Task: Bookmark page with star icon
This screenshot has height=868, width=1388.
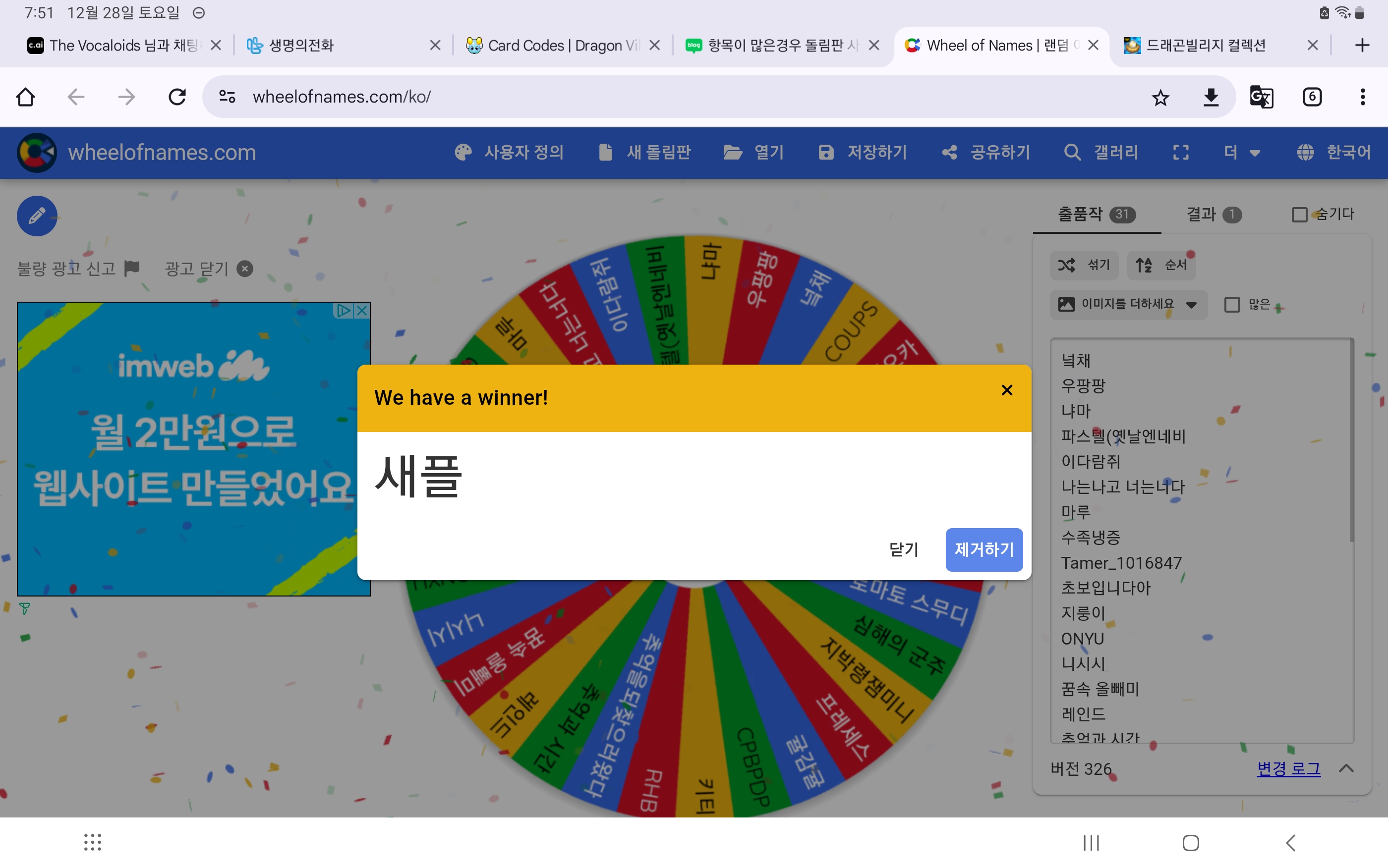Action: click(1160, 97)
